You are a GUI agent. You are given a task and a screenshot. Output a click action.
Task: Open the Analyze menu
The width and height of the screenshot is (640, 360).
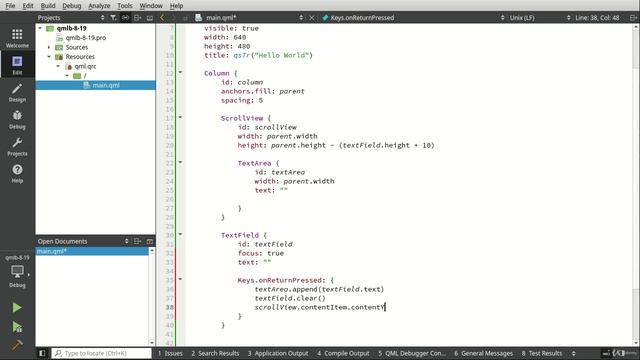point(99,6)
